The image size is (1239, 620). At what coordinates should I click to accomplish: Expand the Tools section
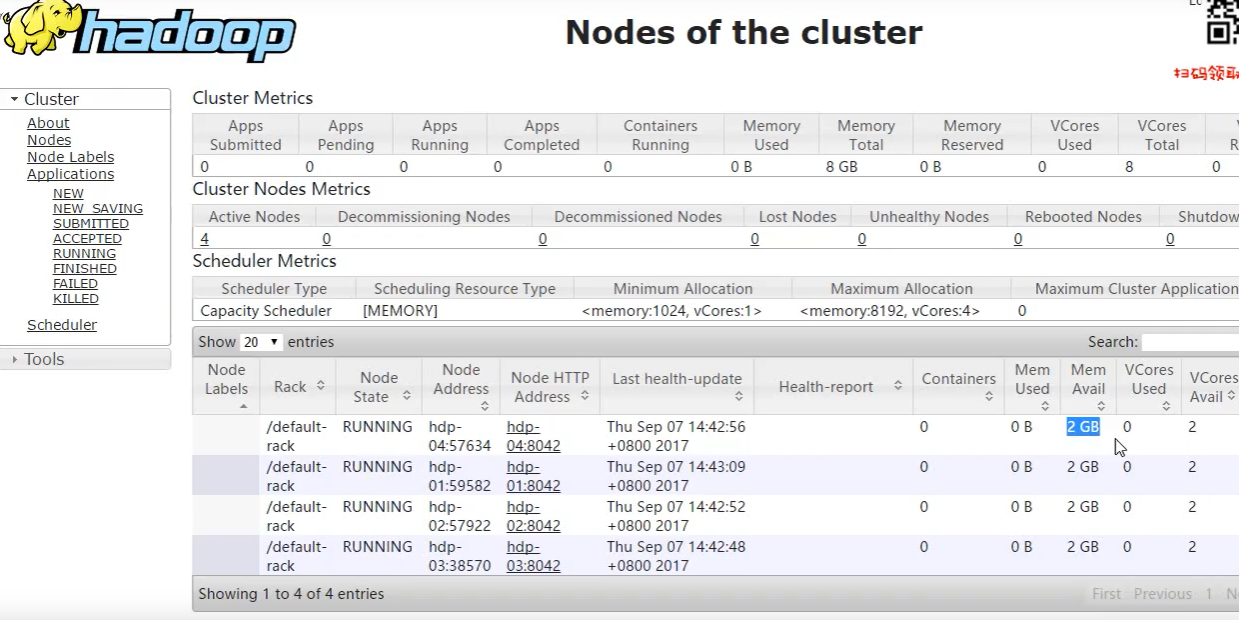86,359
